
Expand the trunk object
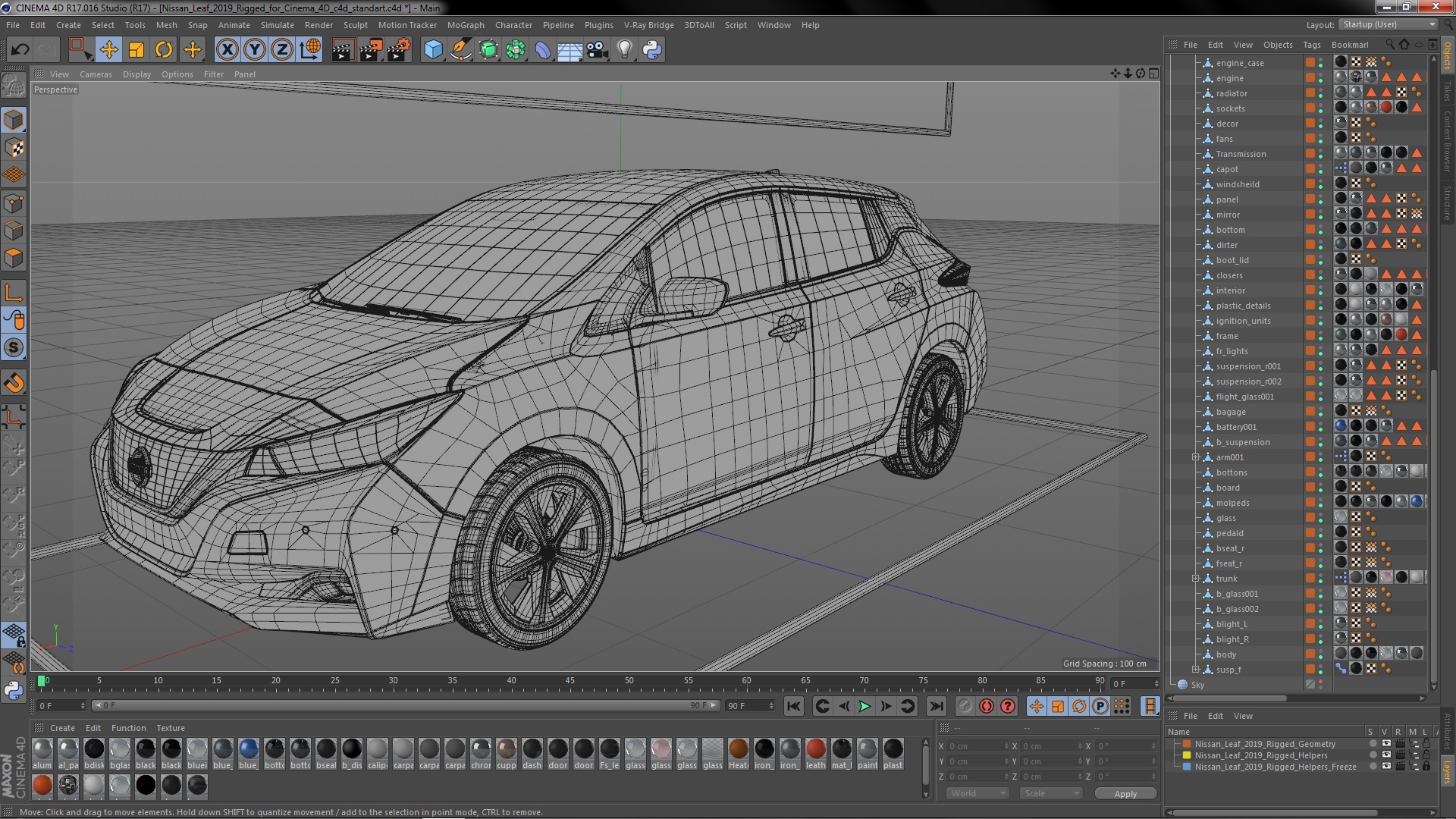[1195, 579]
